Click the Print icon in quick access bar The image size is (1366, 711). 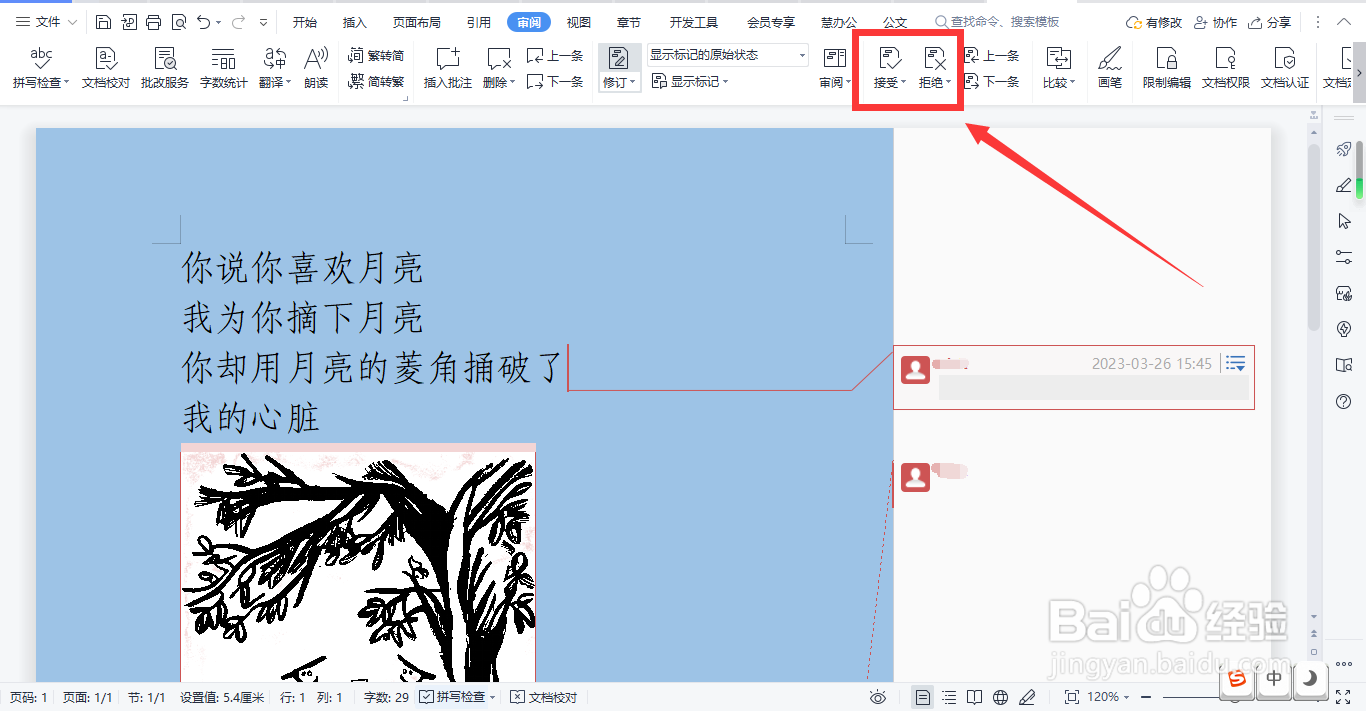tap(153, 22)
